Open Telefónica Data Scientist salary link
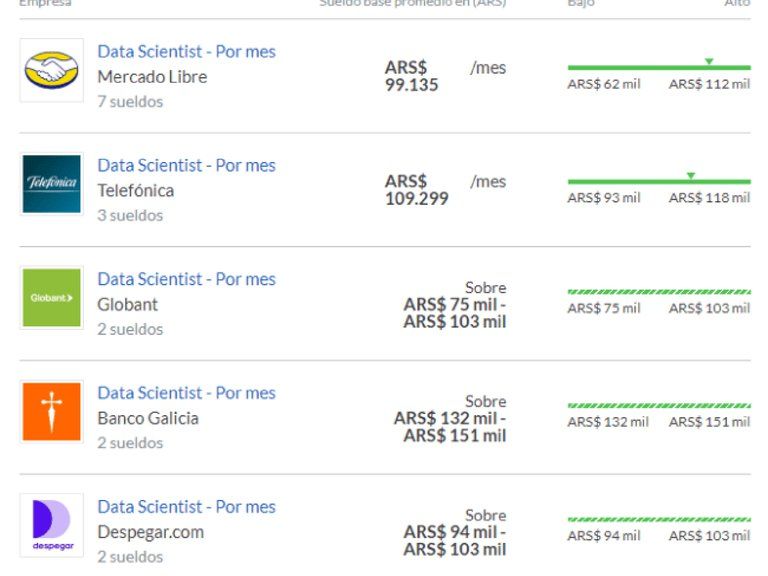Viewport: 768px width, 576px height. pyautogui.click(x=186, y=166)
